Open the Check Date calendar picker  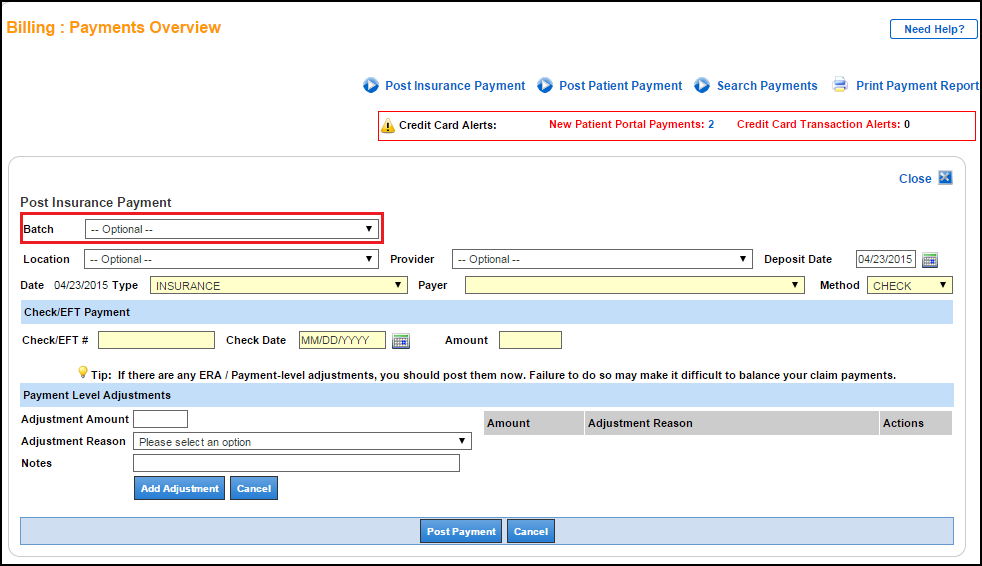tap(401, 341)
